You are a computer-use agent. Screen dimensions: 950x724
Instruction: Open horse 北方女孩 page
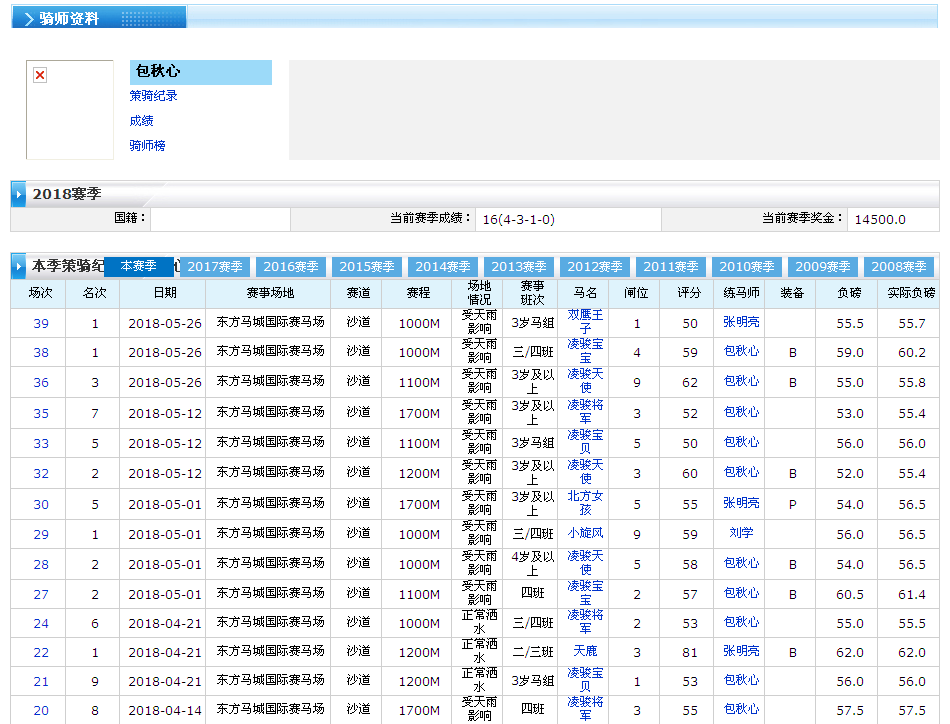coord(585,503)
